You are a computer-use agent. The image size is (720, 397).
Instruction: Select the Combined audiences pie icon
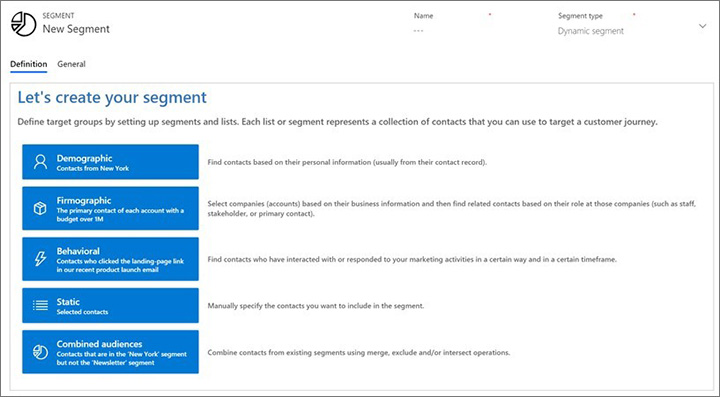click(40, 352)
